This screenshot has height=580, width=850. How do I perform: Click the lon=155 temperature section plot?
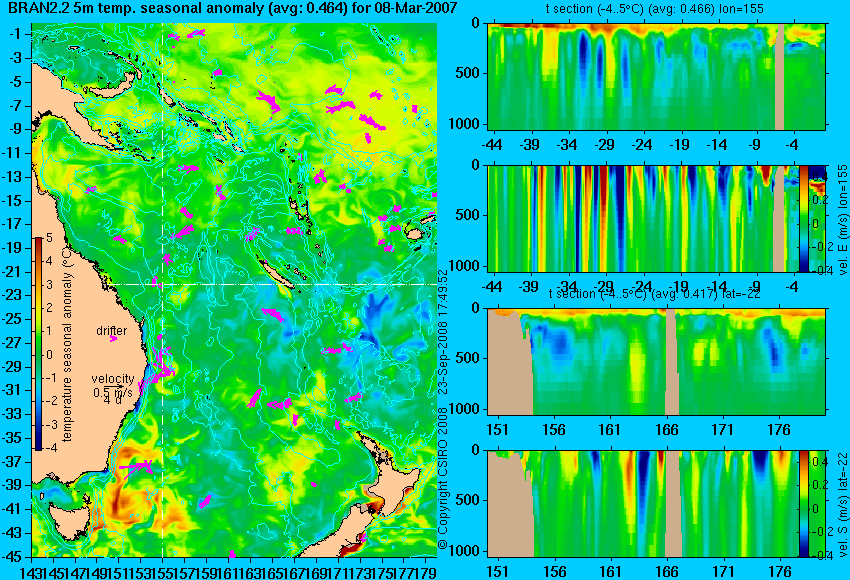(x=656, y=76)
